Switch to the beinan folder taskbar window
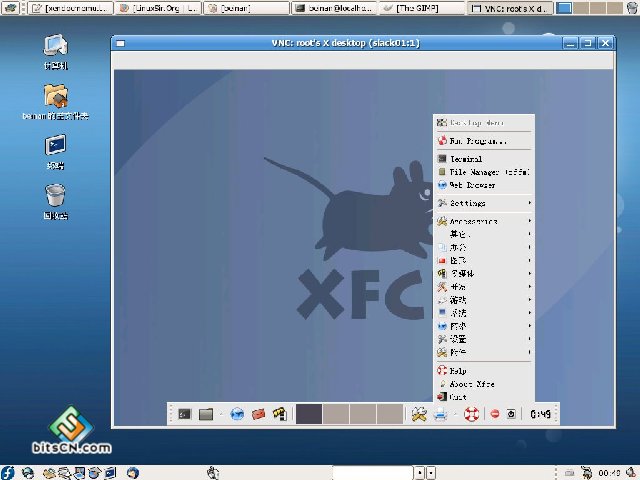 (x=247, y=8)
